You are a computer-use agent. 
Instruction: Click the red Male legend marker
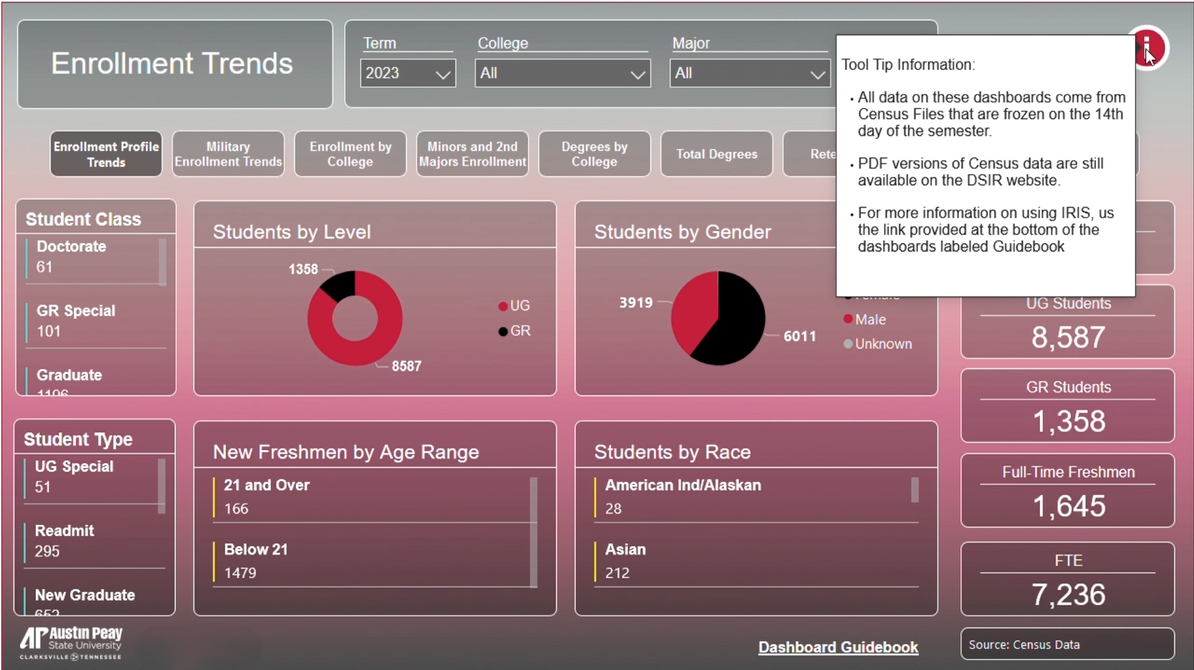point(848,320)
